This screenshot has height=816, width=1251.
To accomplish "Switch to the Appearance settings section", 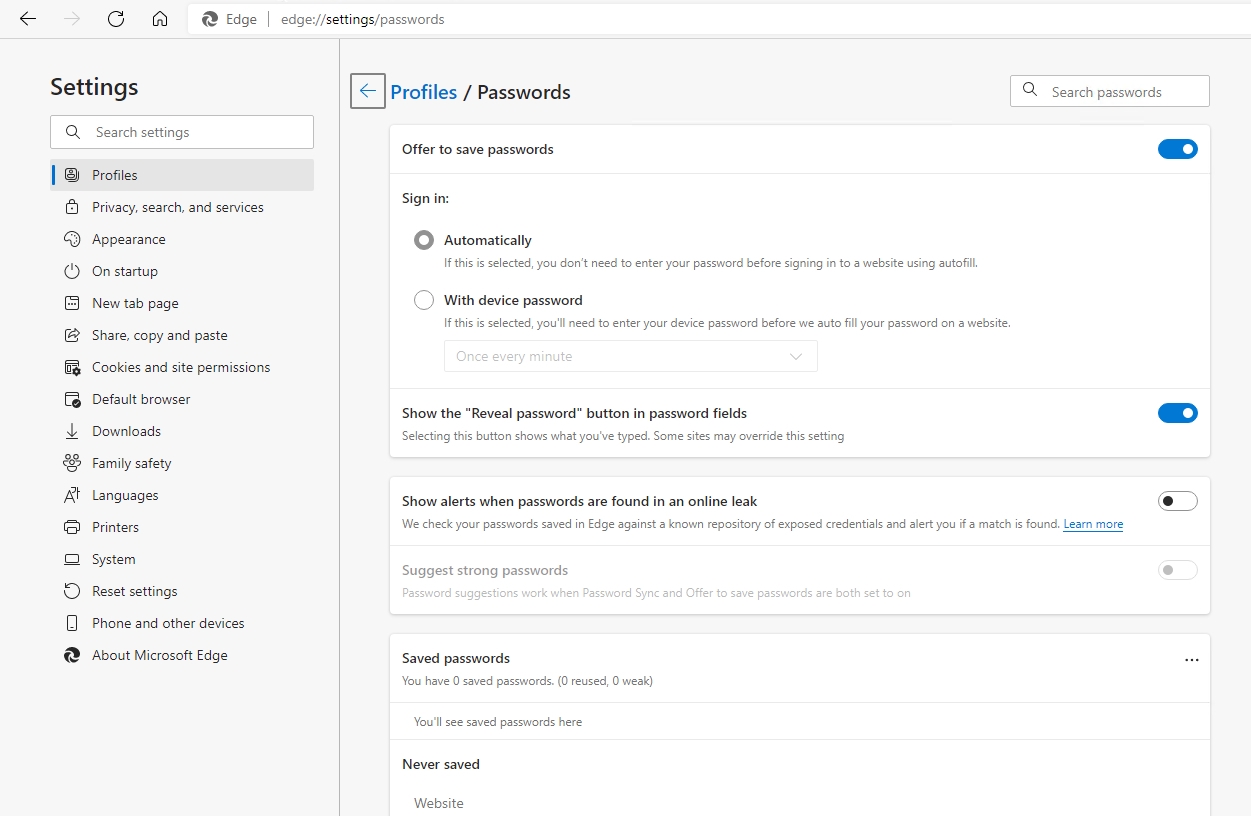I will tap(127, 239).
